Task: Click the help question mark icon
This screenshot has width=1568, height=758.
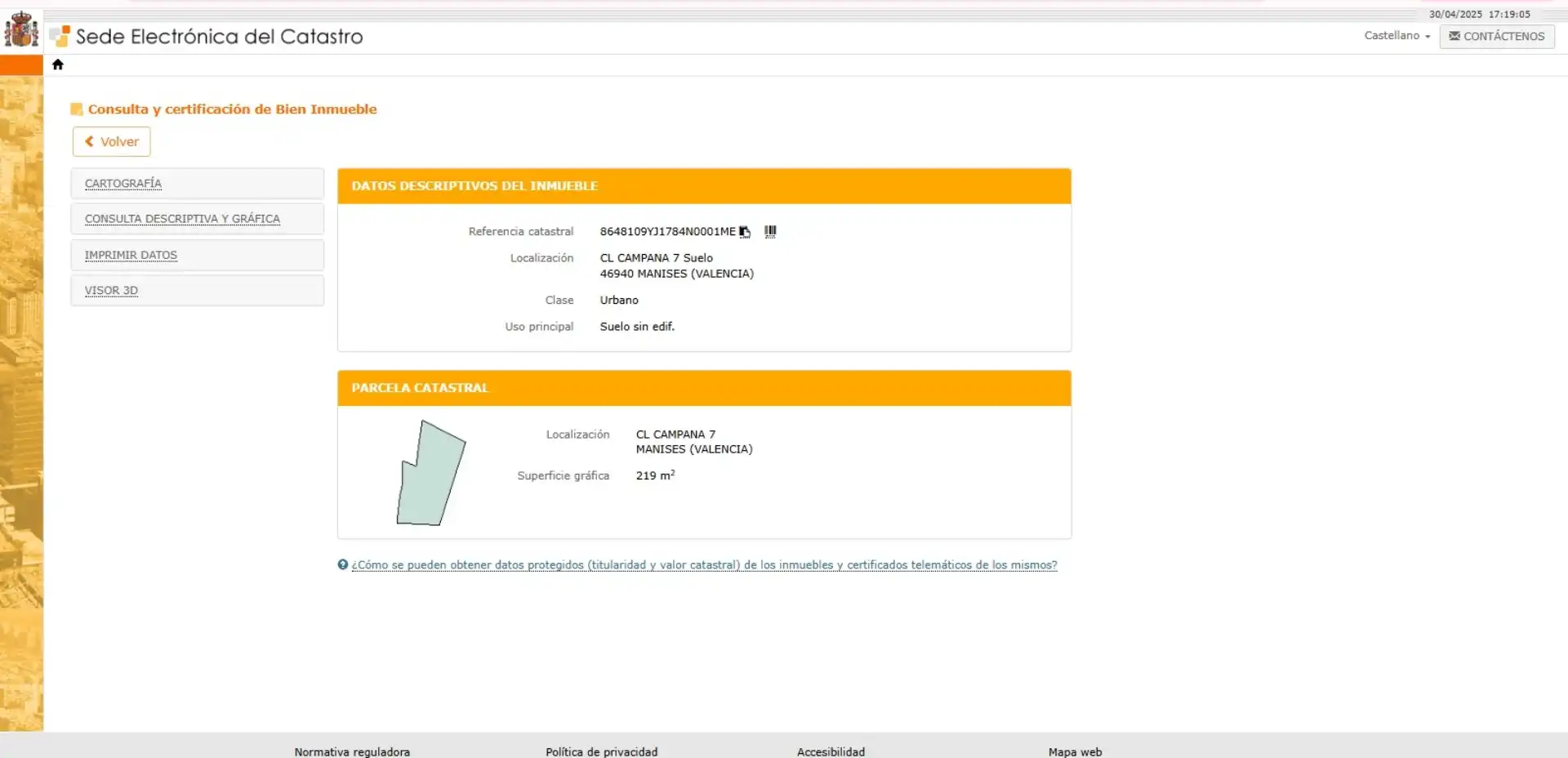Action: [343, 564]
